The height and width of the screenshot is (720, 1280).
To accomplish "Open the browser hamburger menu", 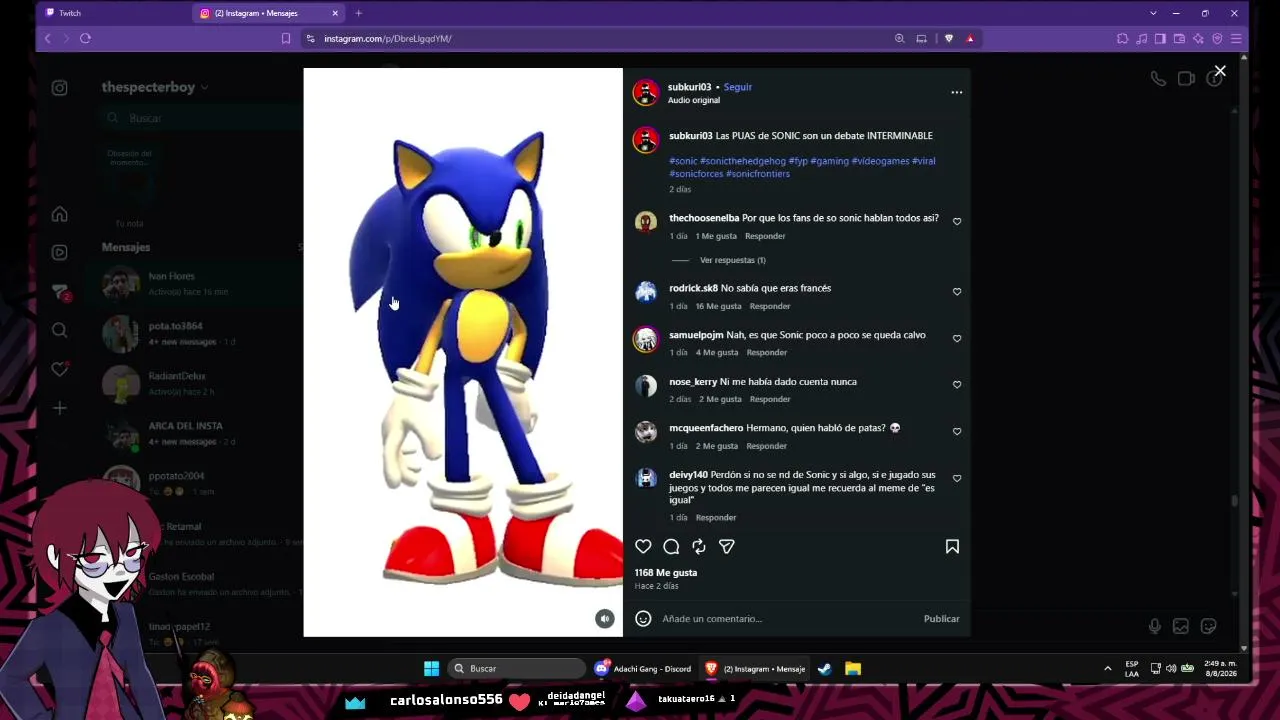I will [x=1236, y=39].
